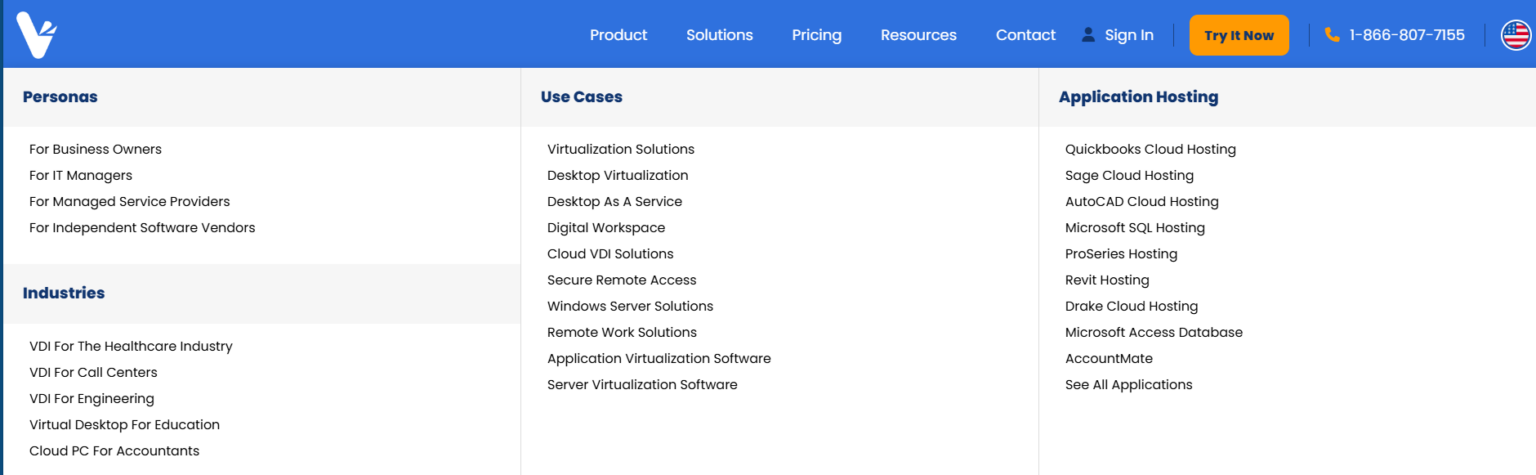Open Cloud VDI Solutions

tap(610, 254)
